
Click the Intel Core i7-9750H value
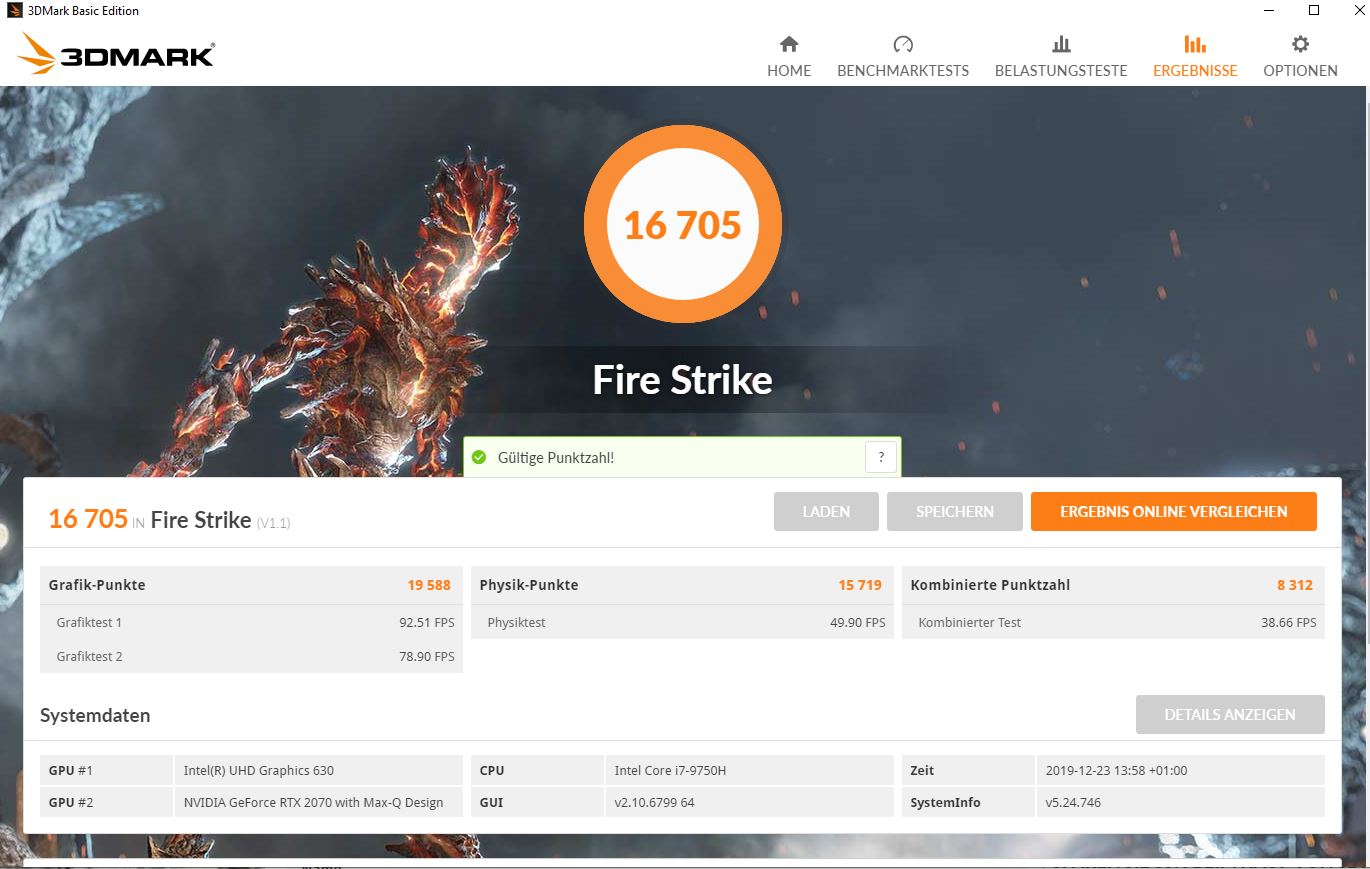pyautogui.click(x=669, y=770)
